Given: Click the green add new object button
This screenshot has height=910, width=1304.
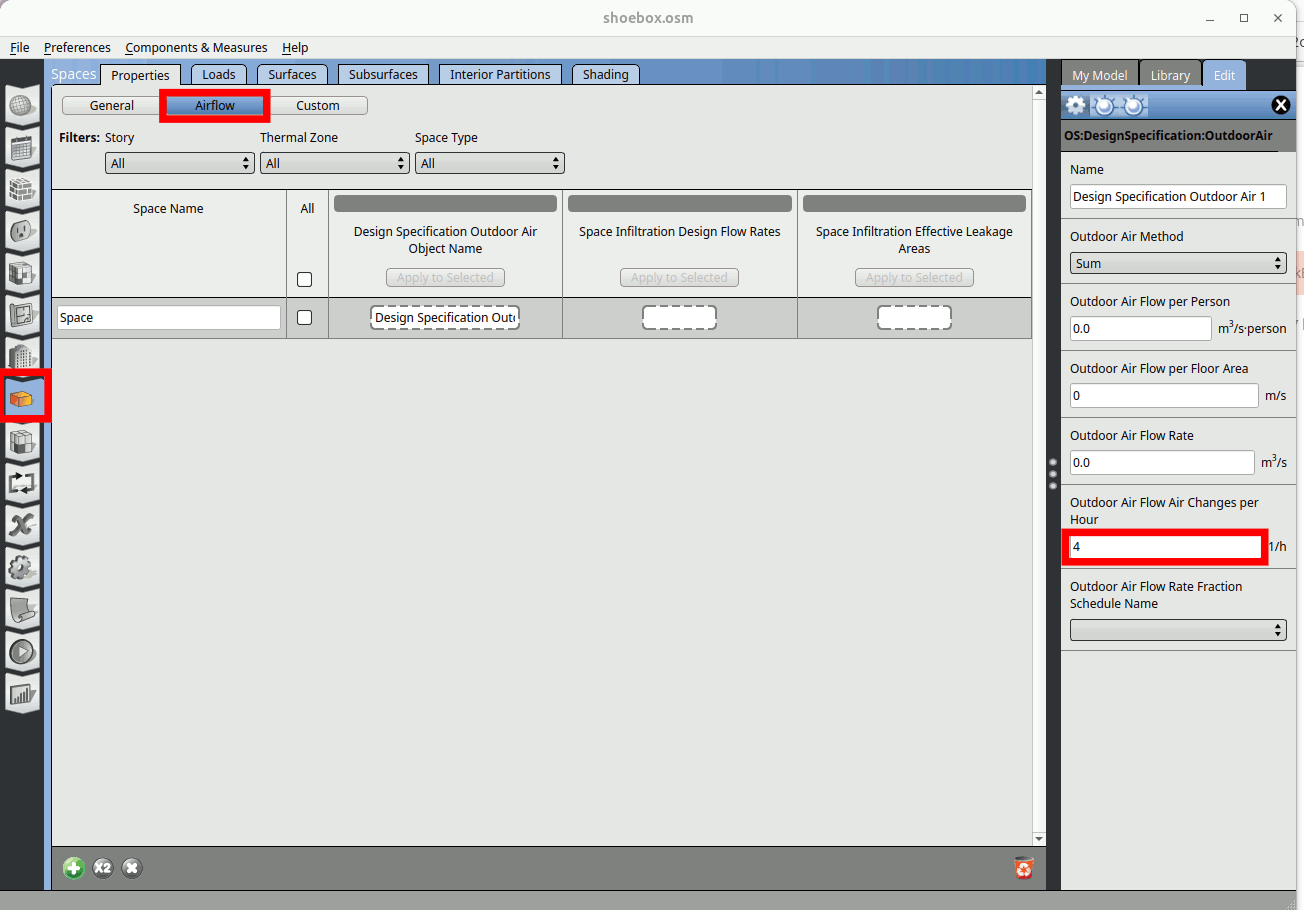Looking at the screenshot, I should click(74, 868).
